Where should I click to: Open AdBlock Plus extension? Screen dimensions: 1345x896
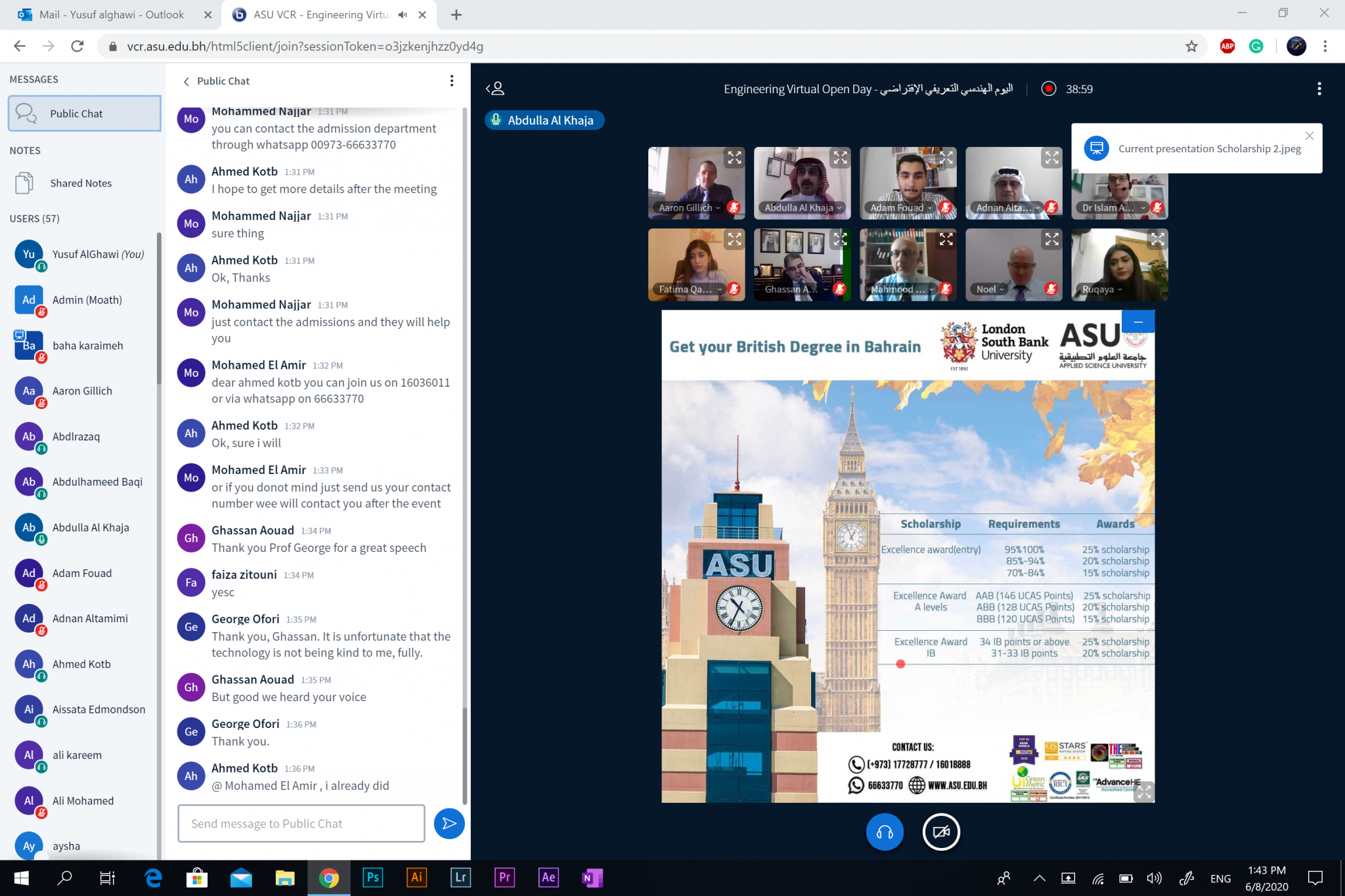tap(1227, 46)
